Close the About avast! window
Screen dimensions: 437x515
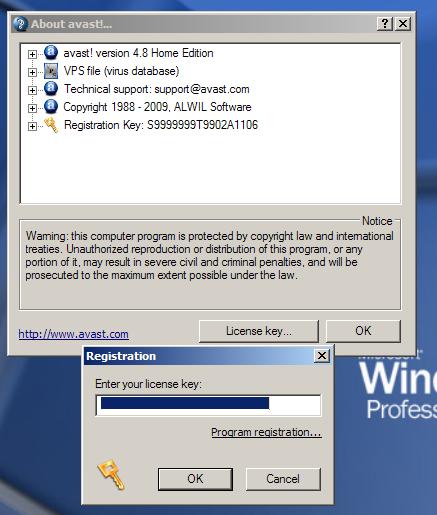[x=403, y=24]
